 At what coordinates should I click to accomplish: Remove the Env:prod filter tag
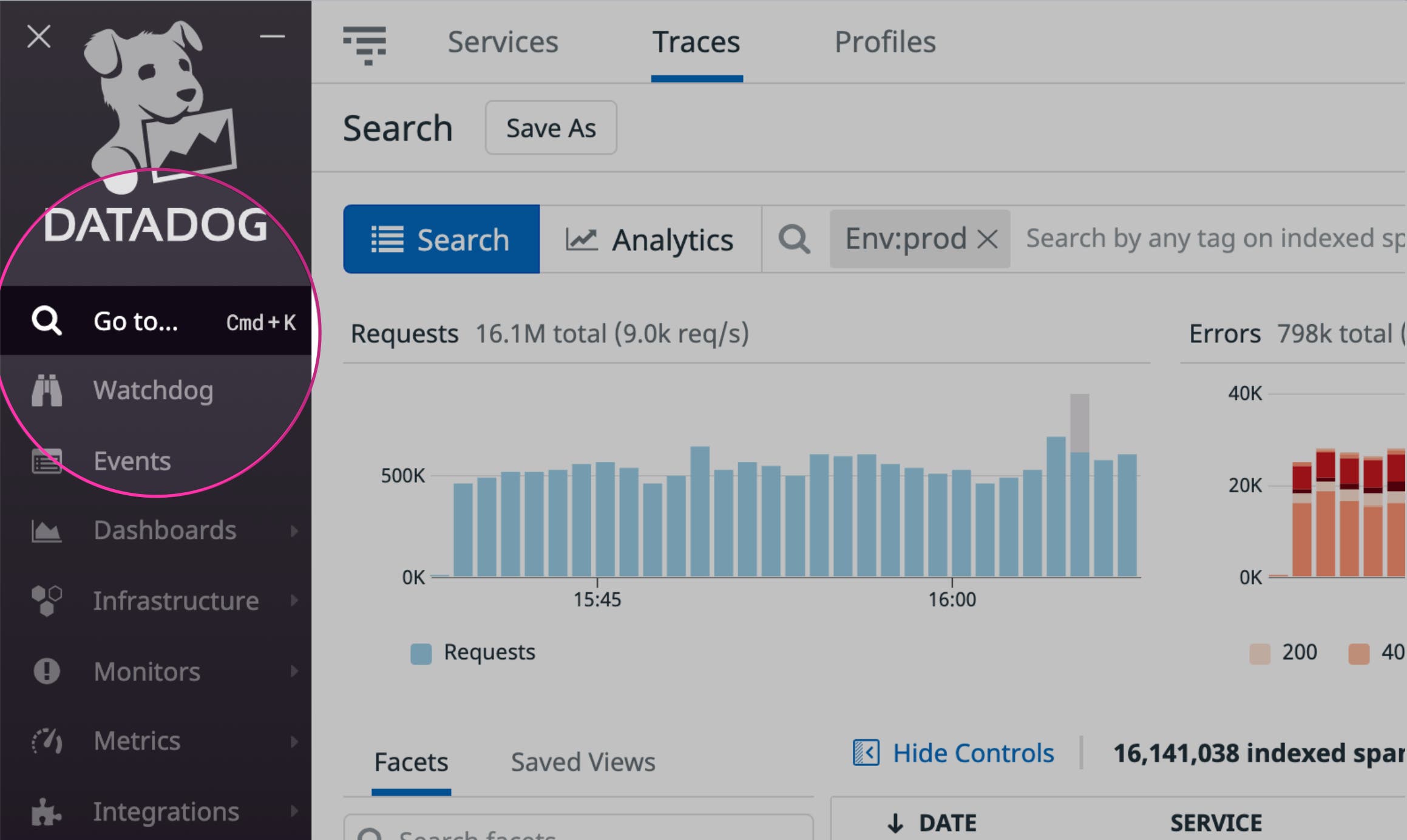988,239
